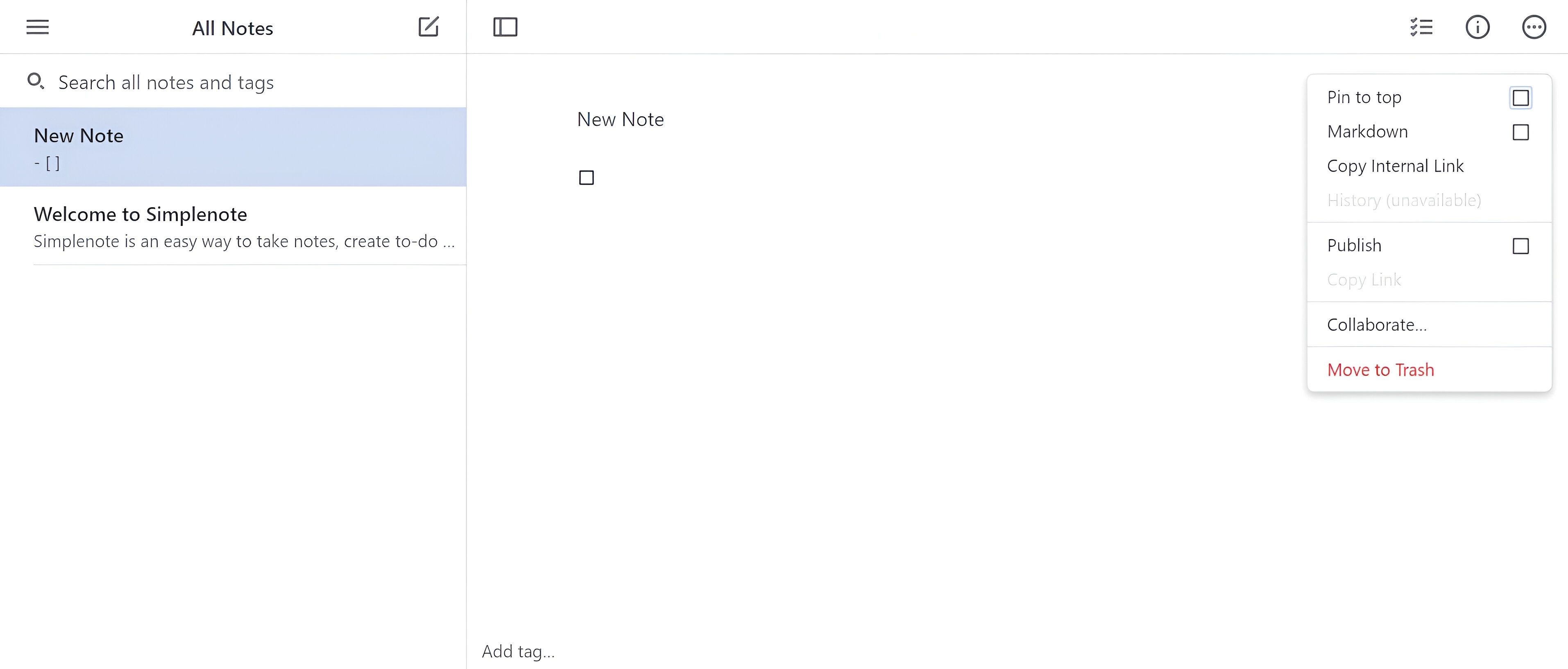Choose Collaborate... from the menu
Image resolution: width=1568 pixels, height=669 pixels.
coord(1429,325)
